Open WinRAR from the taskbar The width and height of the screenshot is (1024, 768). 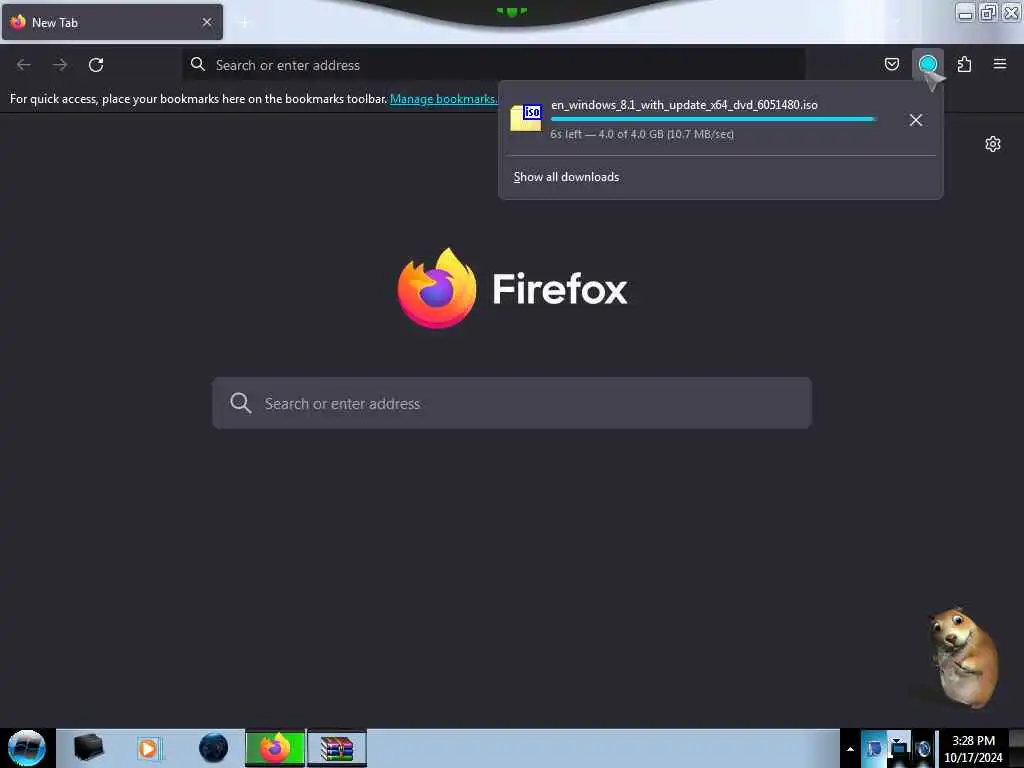point(337,748)
